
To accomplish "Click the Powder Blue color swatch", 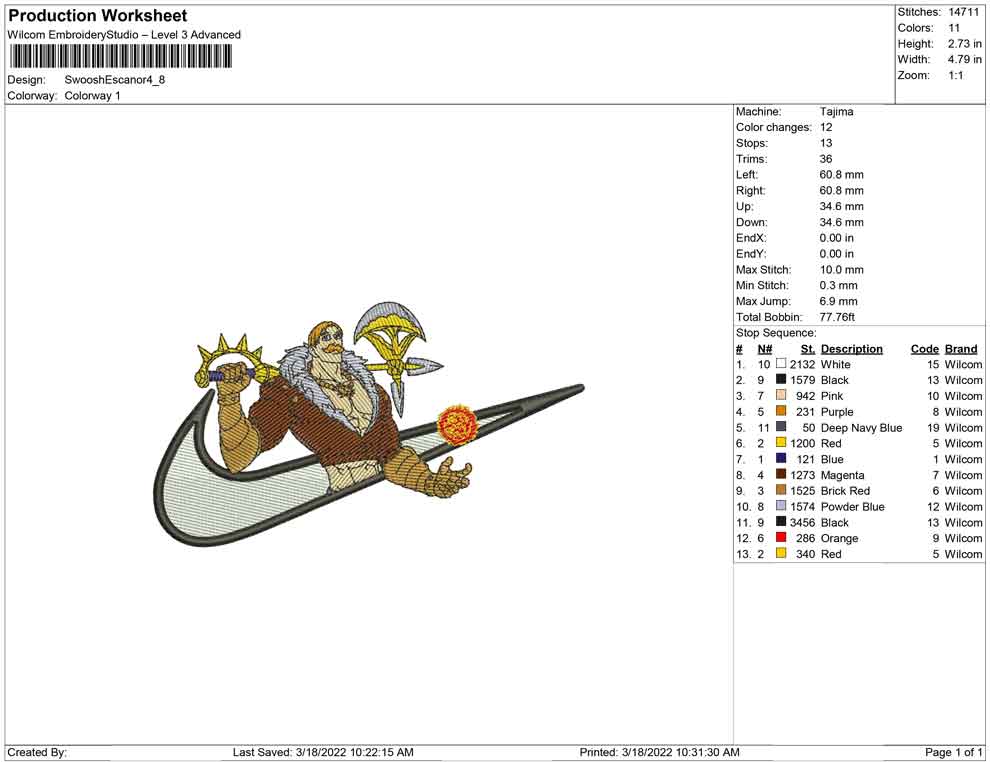I will 781,506.
